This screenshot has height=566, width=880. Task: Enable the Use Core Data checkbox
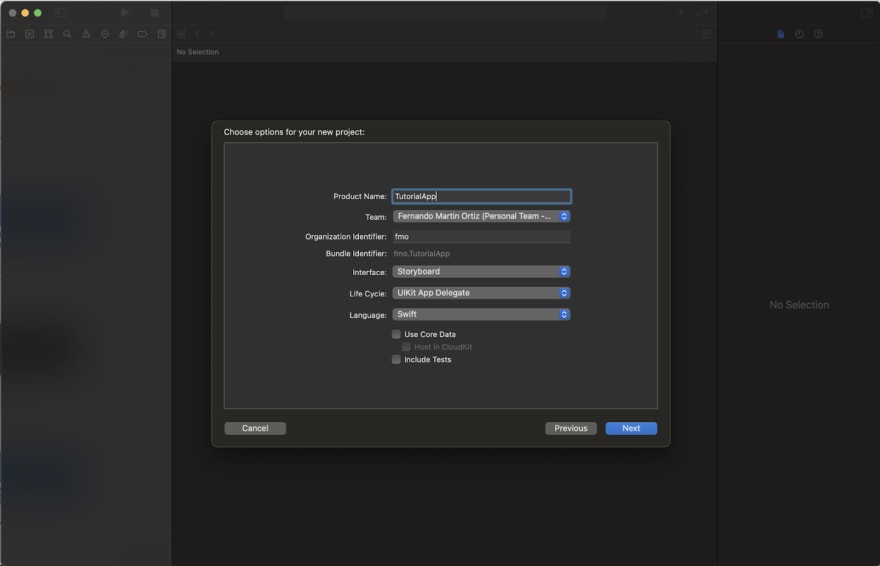point(396,334)
